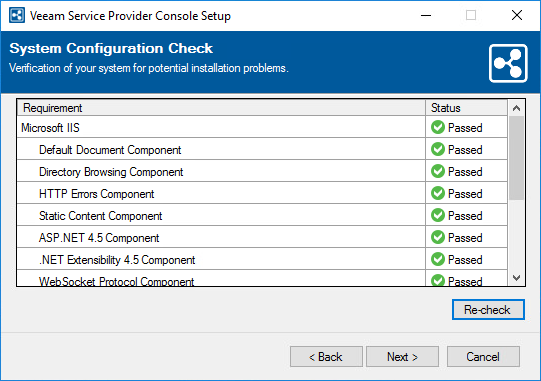Minimize the setup window
This screenshot has width=541, height=381.
426,16
